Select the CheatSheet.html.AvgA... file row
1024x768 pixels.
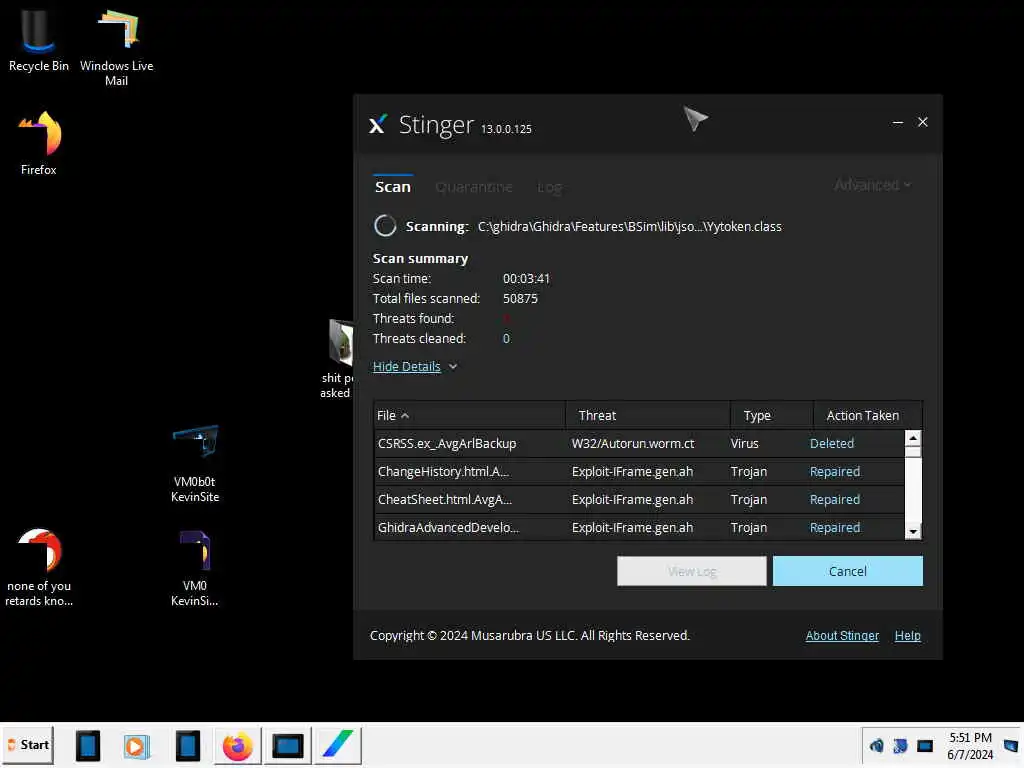coord(639,500)
